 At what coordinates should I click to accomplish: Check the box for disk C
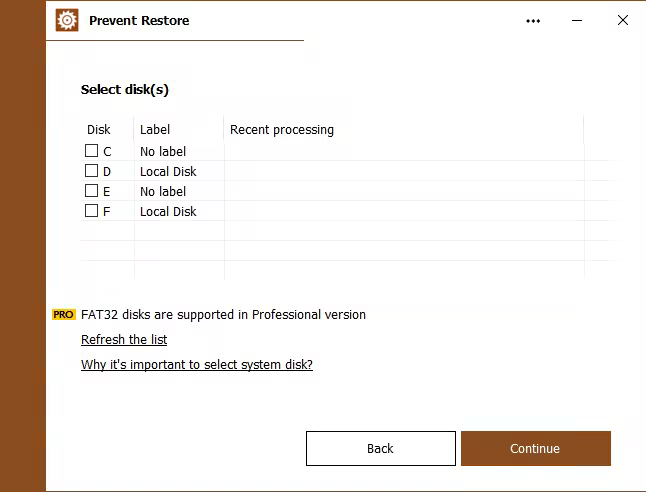pyautogui.click(x=92, y=151)
